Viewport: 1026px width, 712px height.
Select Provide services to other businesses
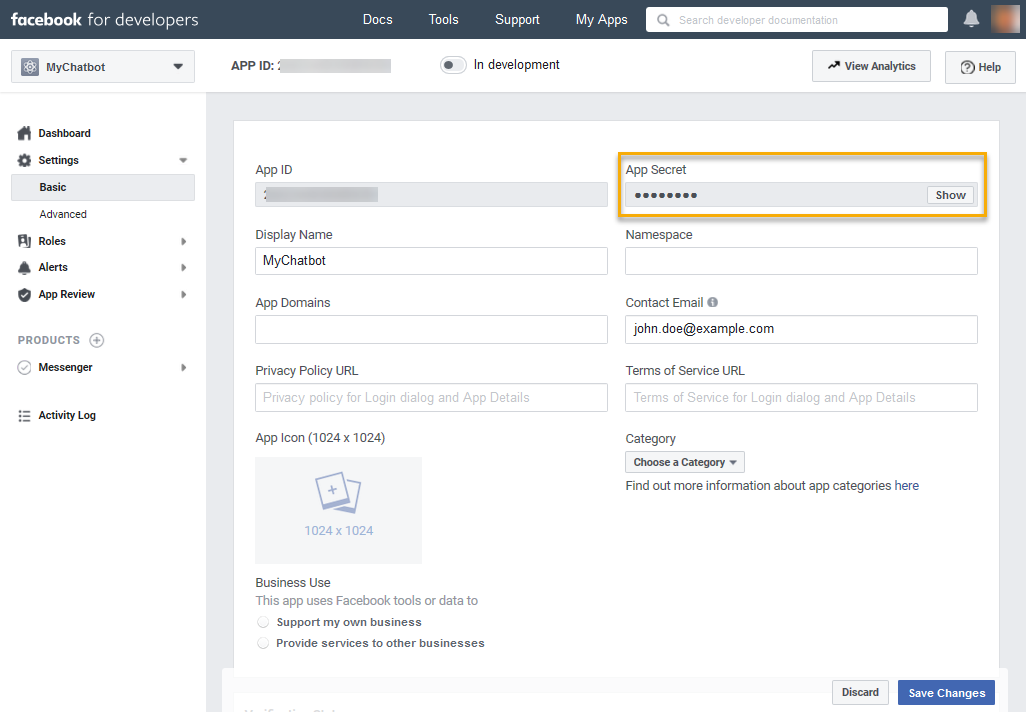click(263, 643)
